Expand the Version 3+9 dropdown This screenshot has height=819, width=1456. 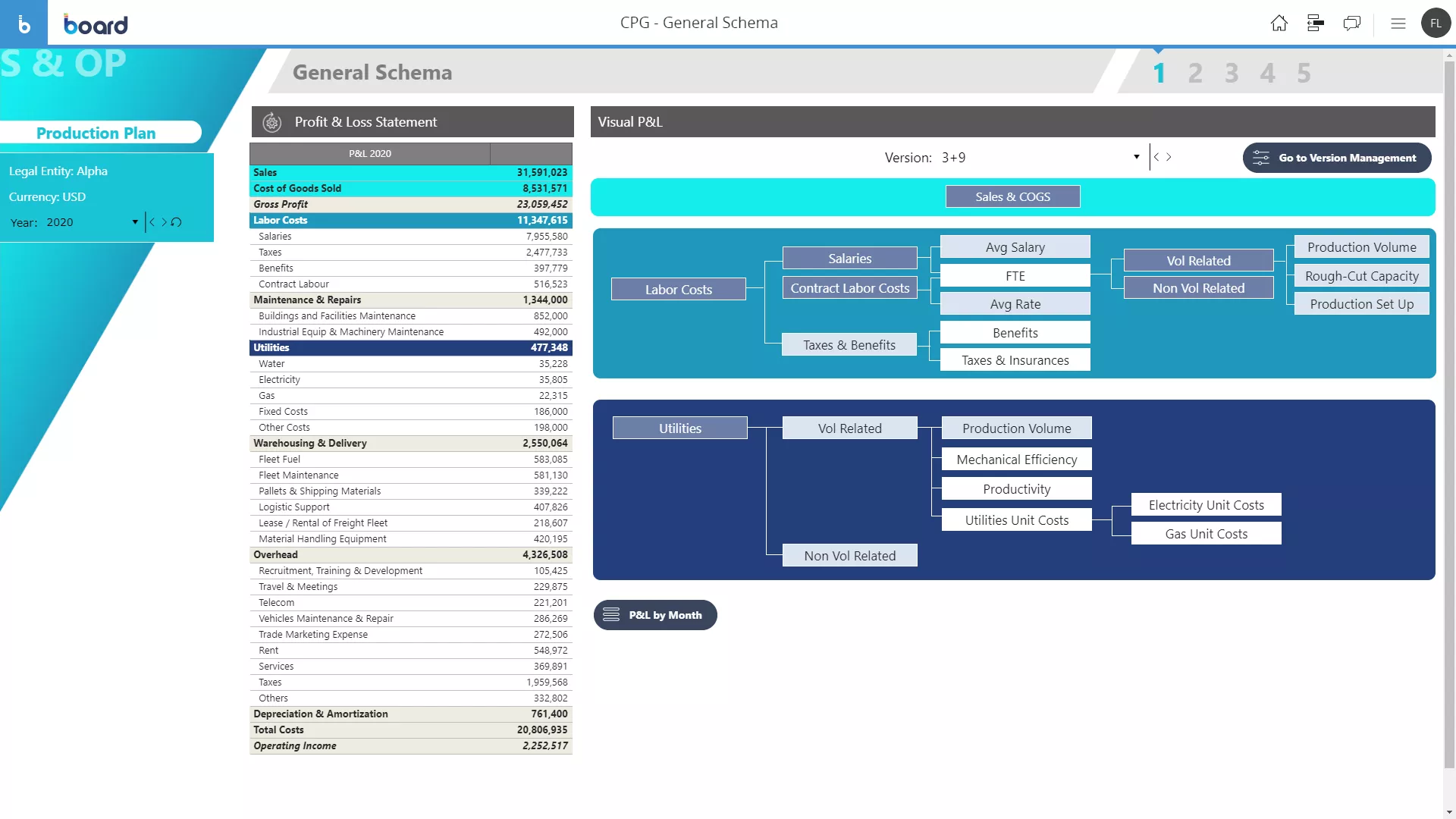[1136, 157]
